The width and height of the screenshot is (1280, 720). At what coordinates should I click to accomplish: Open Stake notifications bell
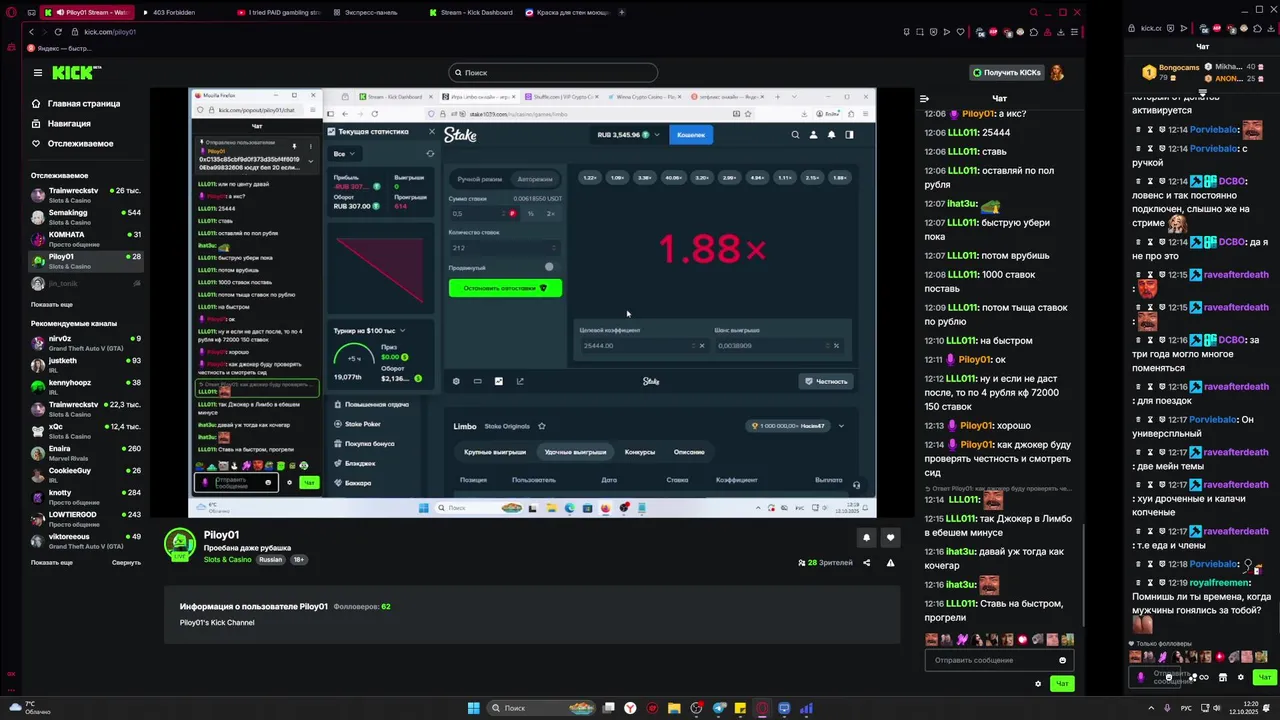click(x=831, y=134)
